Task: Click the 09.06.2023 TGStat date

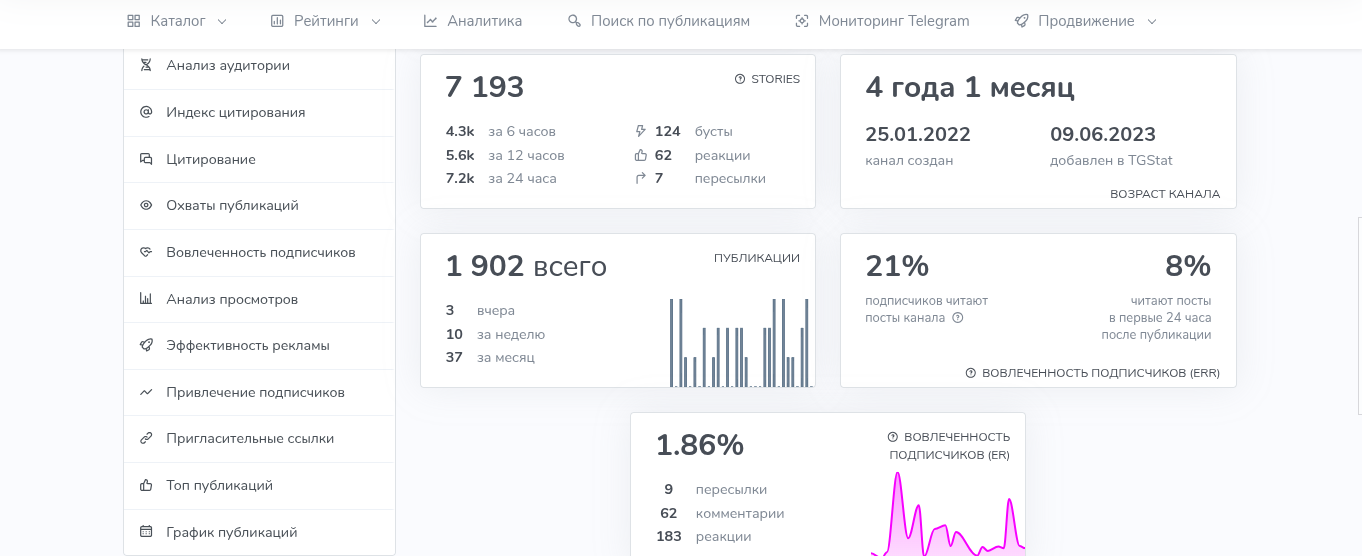Action: [x=1103, y=134]
